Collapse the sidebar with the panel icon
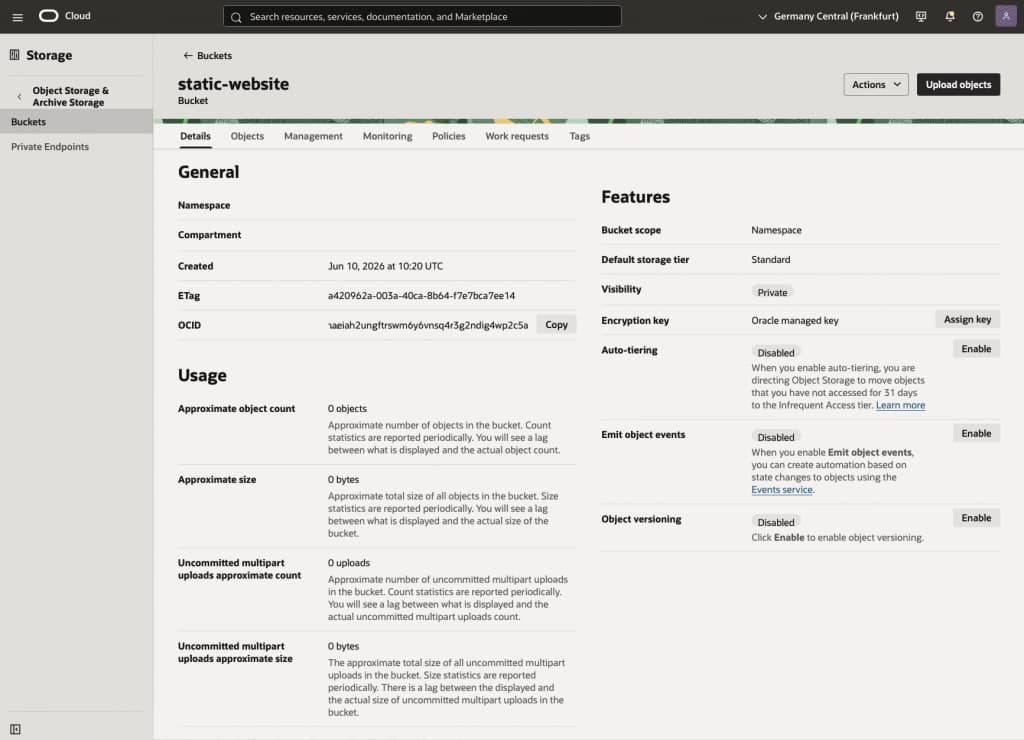This screenshot has height=740, width=1024. 15,729
